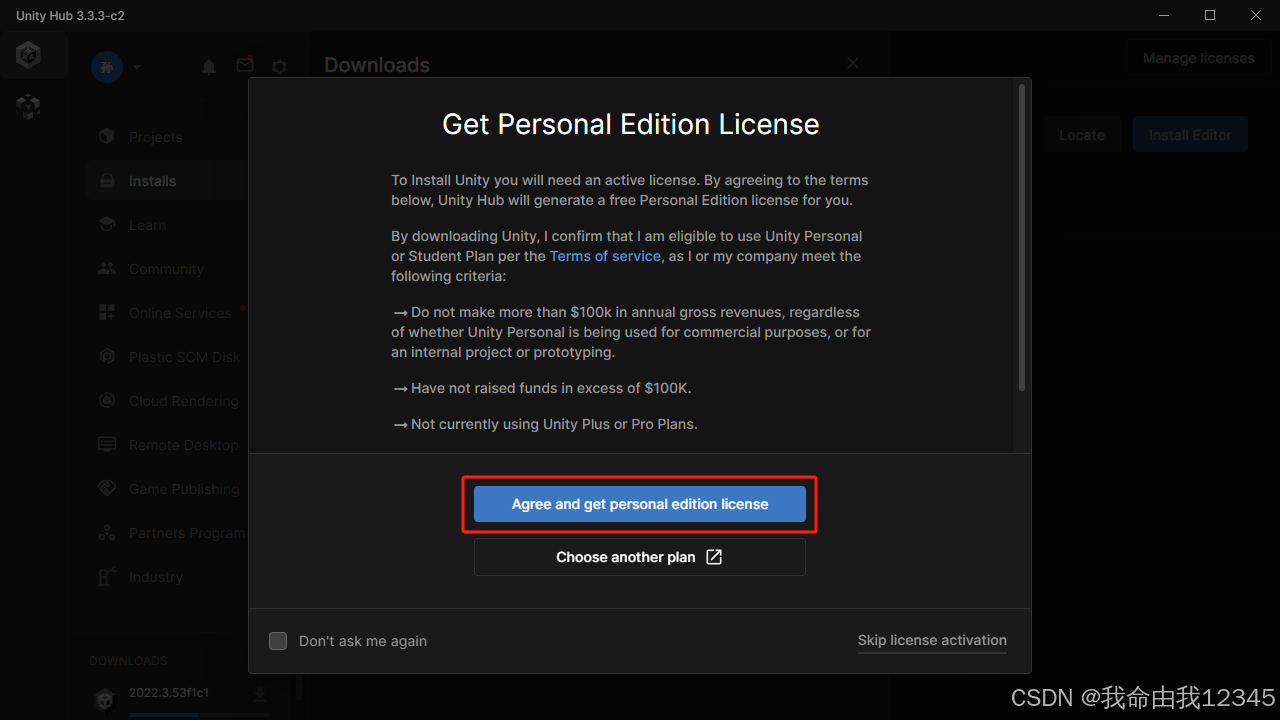Click Choose another plan button
The height and width of the screenshot is (720, 1280).
tap(640, 557)
